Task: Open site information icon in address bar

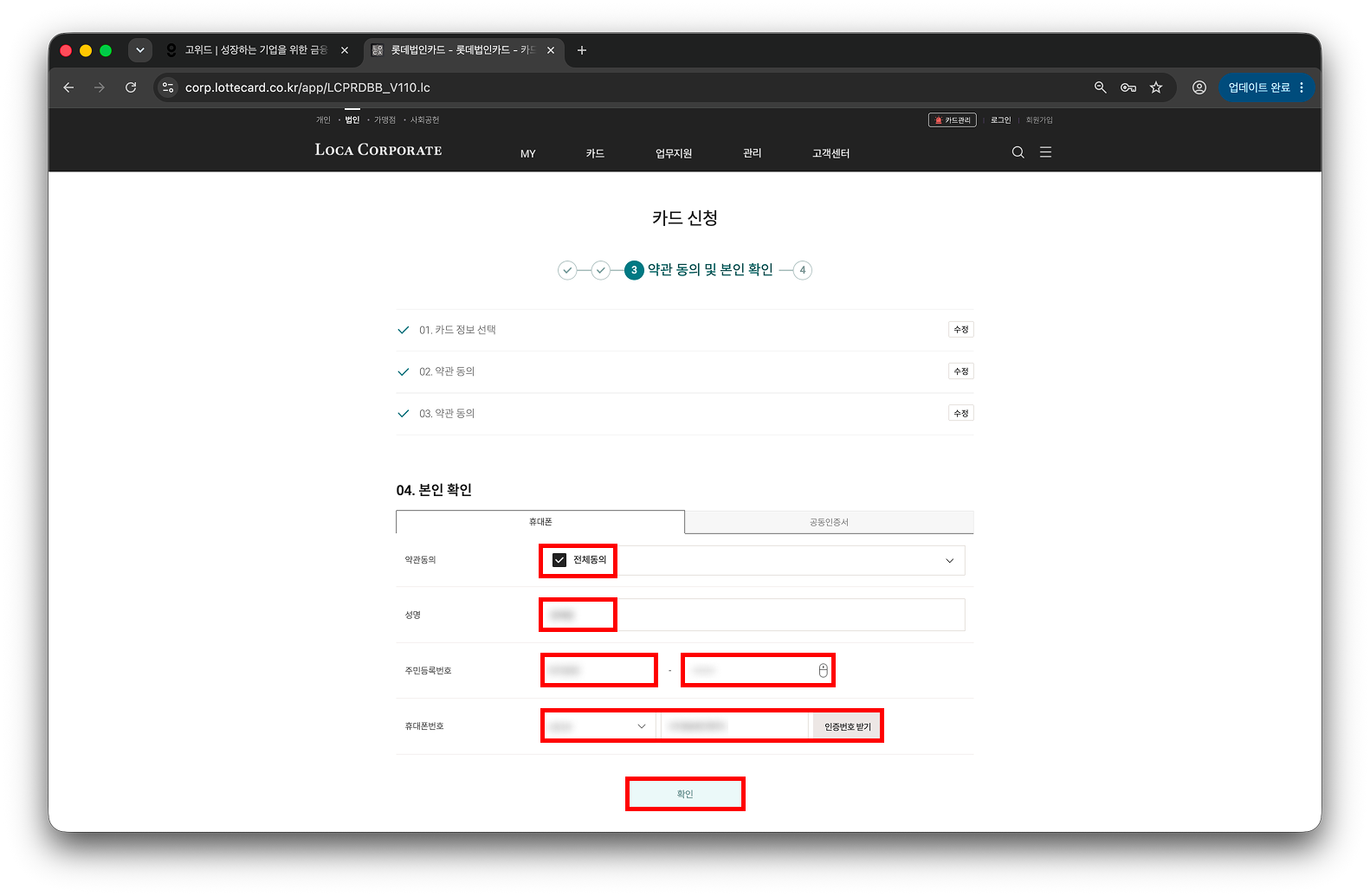Action: tap(168, 87)
